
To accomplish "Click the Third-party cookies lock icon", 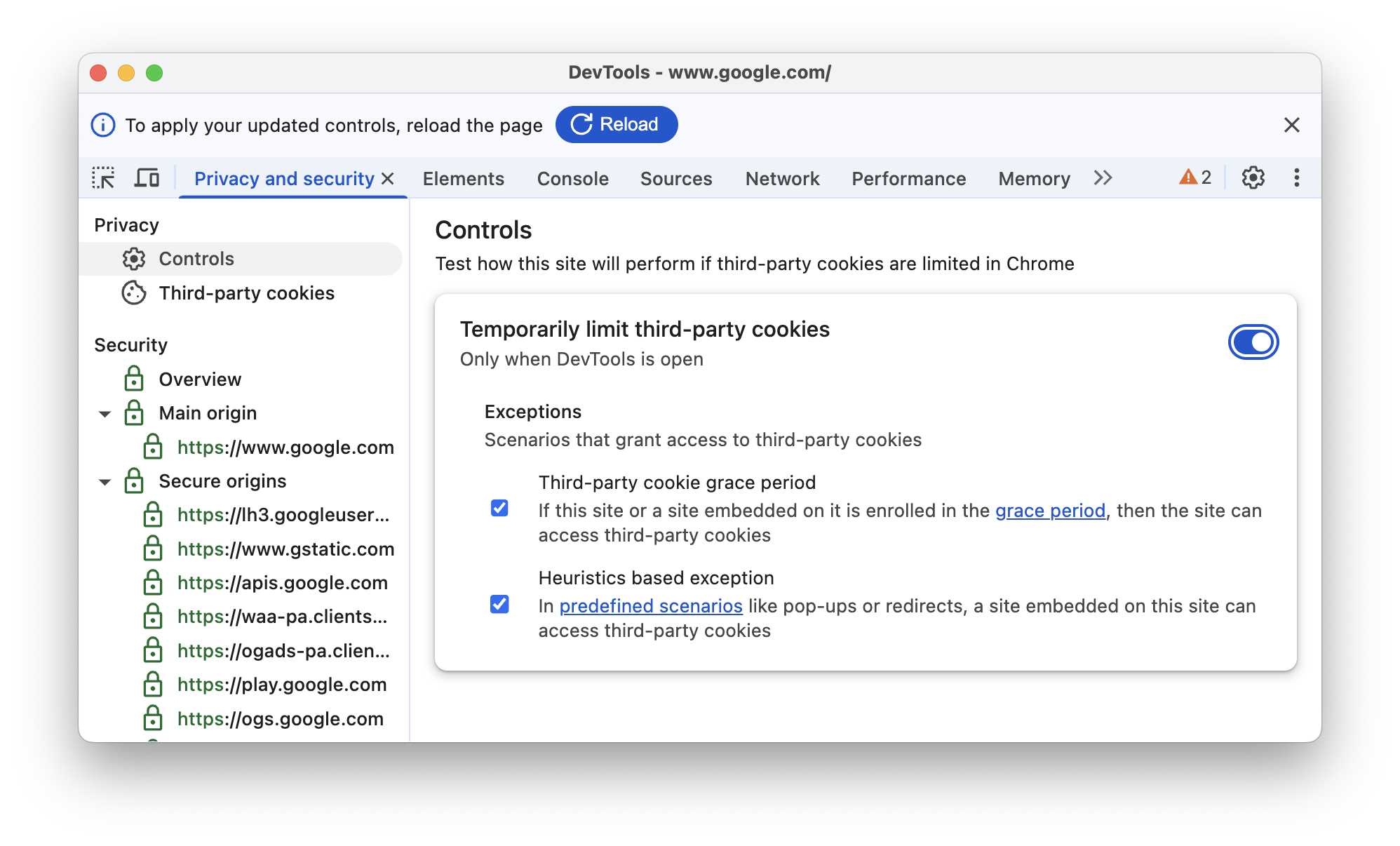I will 134,293.
